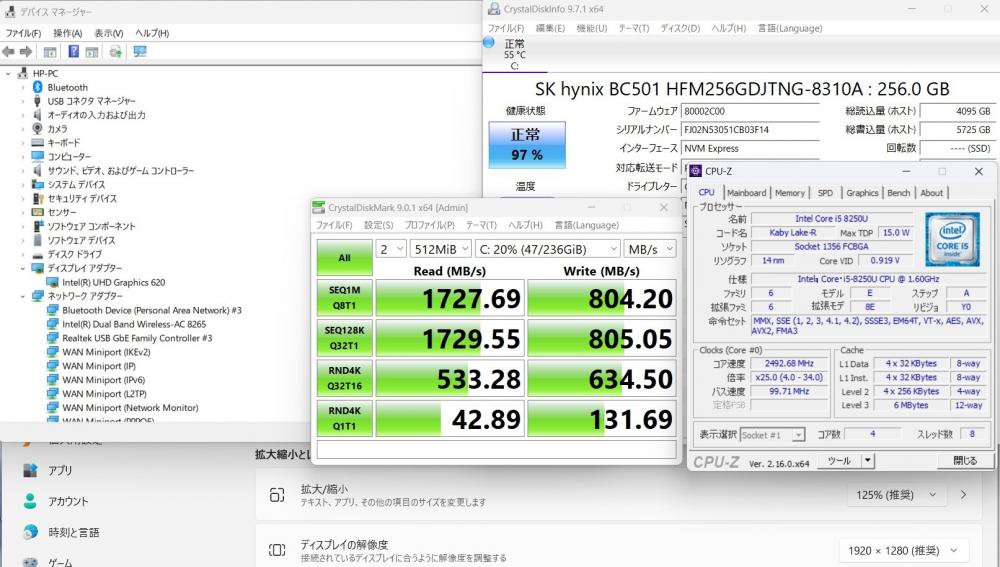Switch to the SPD tab in CPU-Z
Viewport: 1000px width, 567px height.
coord(825,193)
